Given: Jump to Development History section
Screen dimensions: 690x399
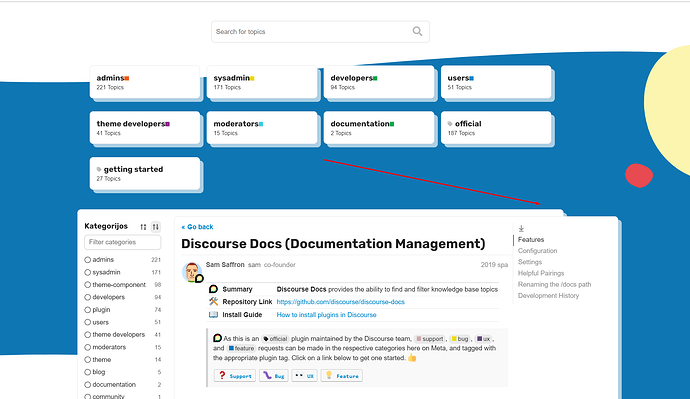Looking at the screenshot, I should point(548,296).
